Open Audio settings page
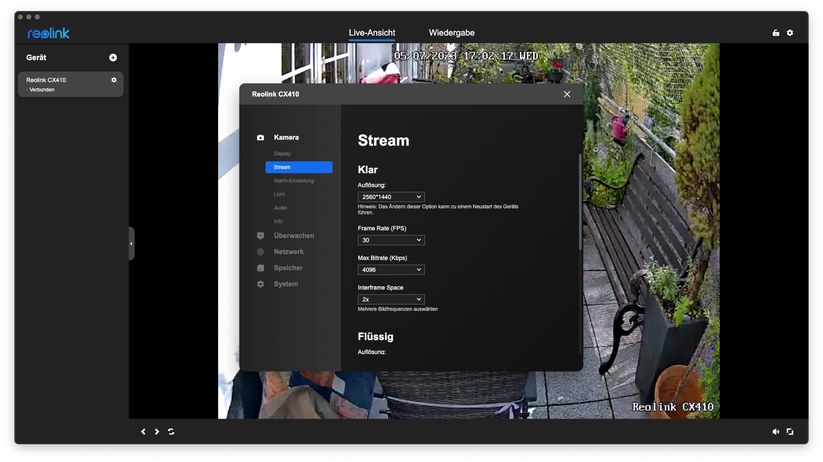This screenshot has height=462, width=823. tap(280, 208)
